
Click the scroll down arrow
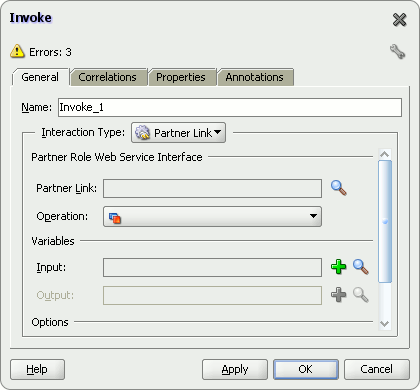(385, 324)
